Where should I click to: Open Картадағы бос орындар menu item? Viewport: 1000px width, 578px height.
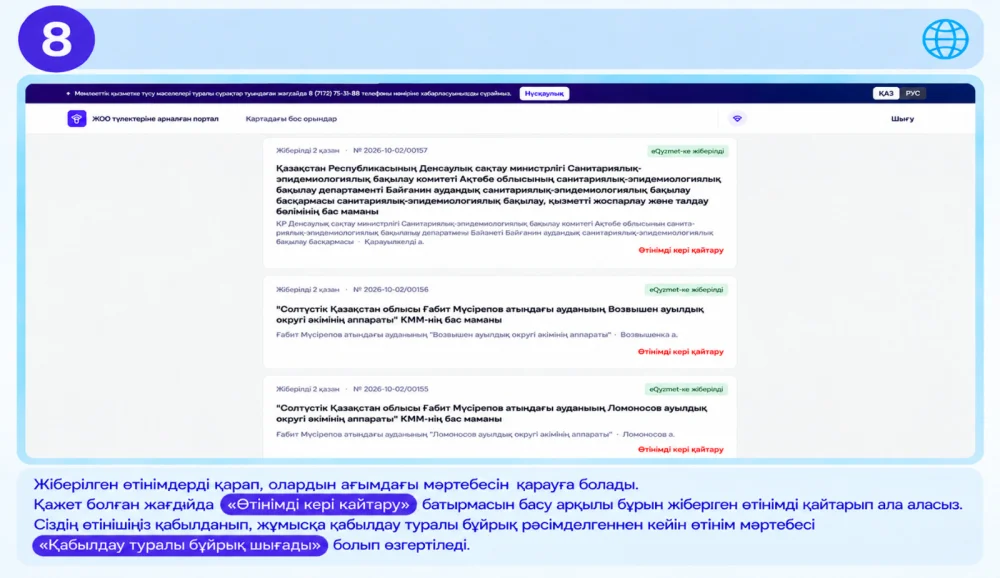[291, 119]
